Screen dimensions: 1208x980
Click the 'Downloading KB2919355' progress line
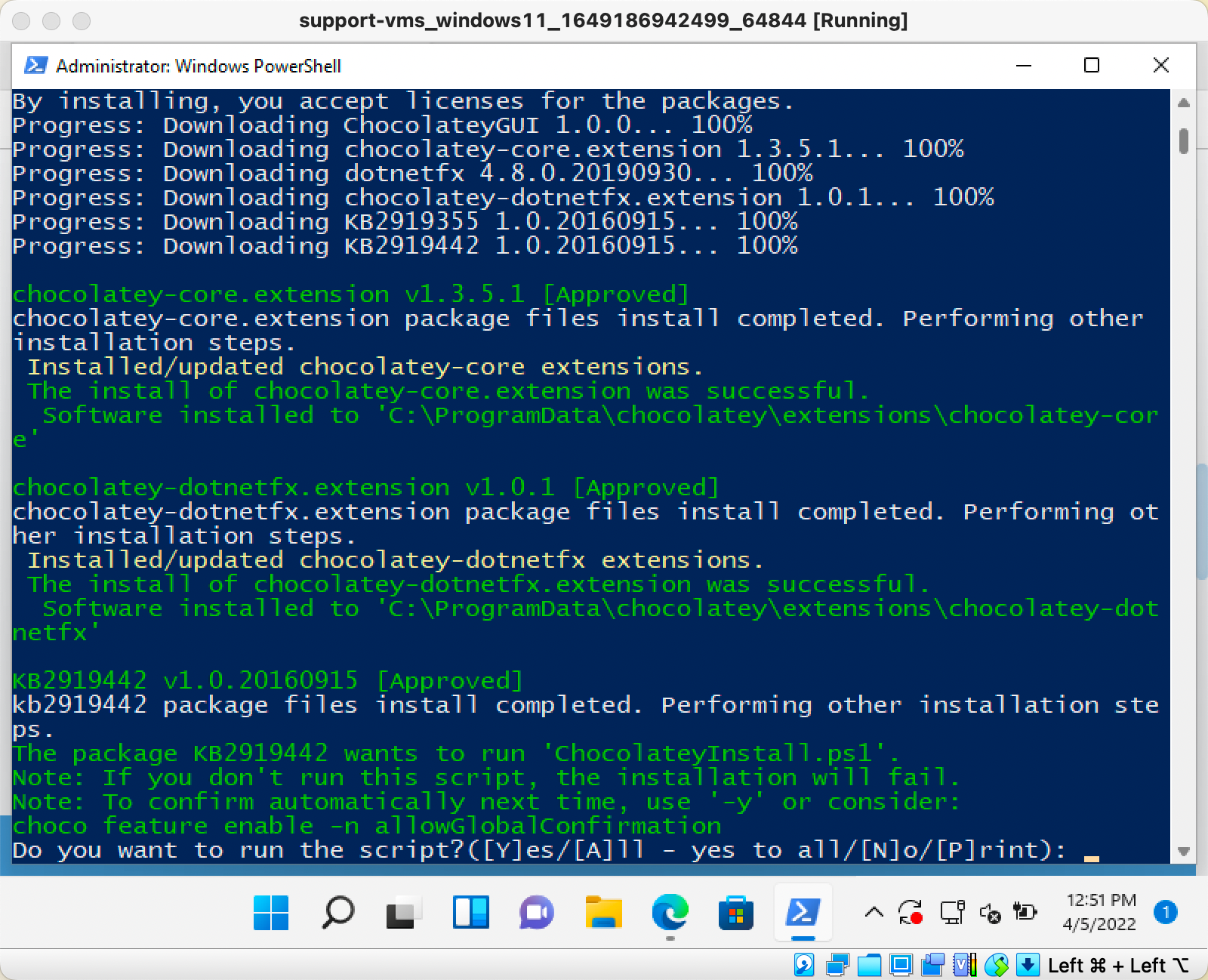pos(405,222)
